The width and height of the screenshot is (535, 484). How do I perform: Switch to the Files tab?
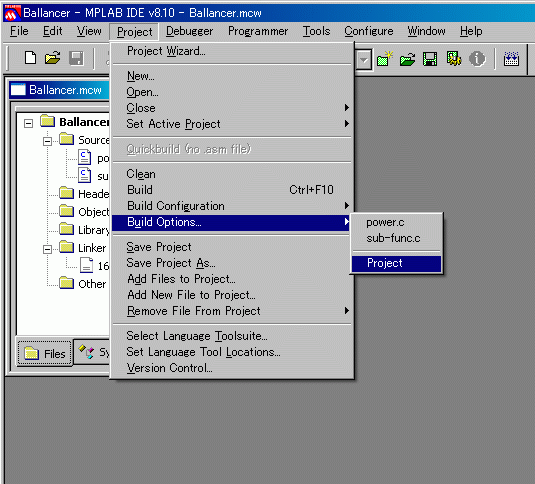tap(45, 353)
